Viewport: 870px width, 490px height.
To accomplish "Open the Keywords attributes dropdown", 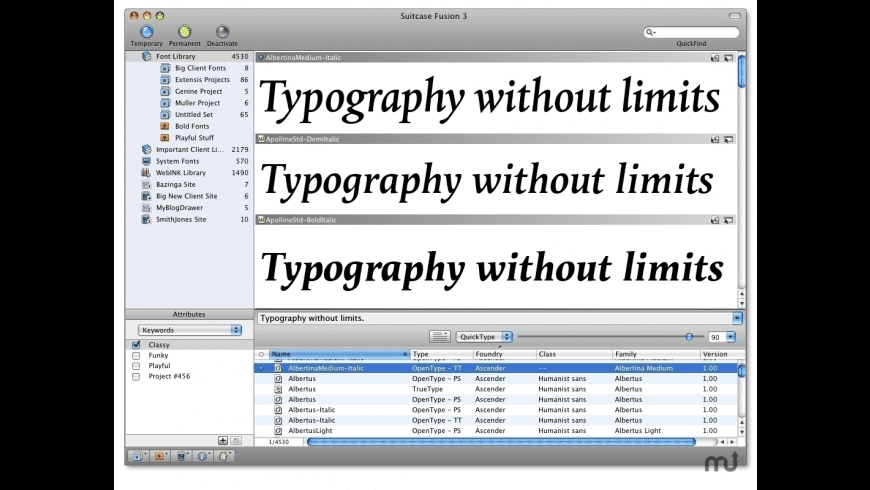I will (x=190, y=330).
